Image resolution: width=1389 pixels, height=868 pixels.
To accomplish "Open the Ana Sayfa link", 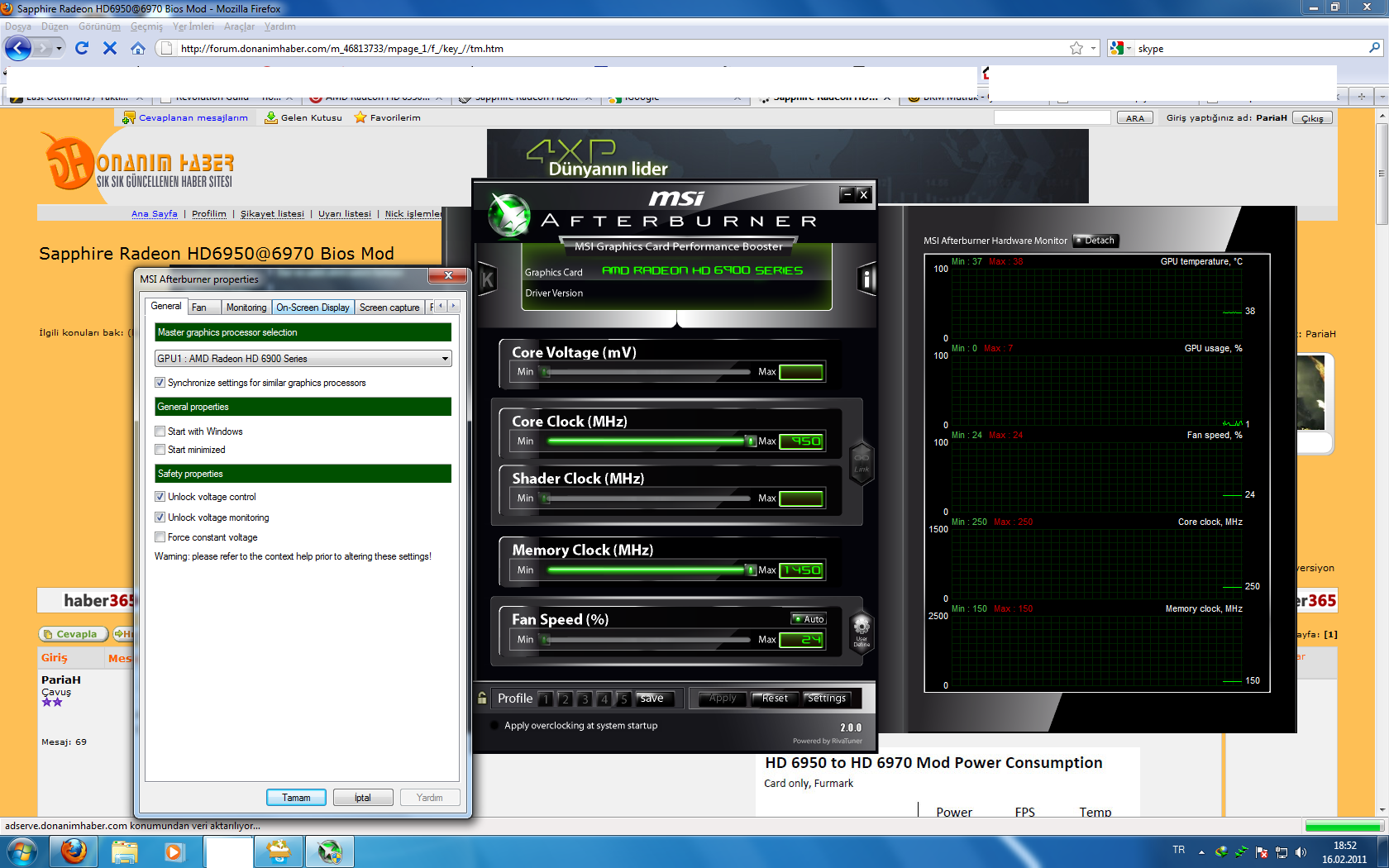I will click(155, 213).
